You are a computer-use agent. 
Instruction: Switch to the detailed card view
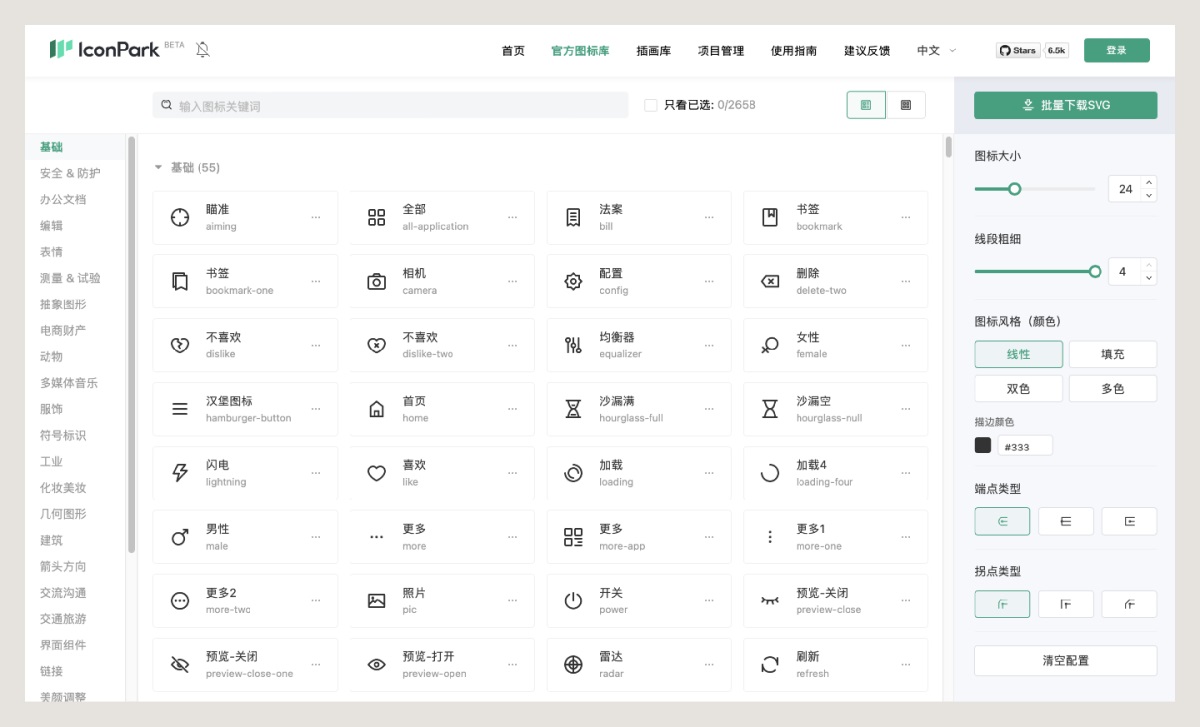click(x=866, y=105)
